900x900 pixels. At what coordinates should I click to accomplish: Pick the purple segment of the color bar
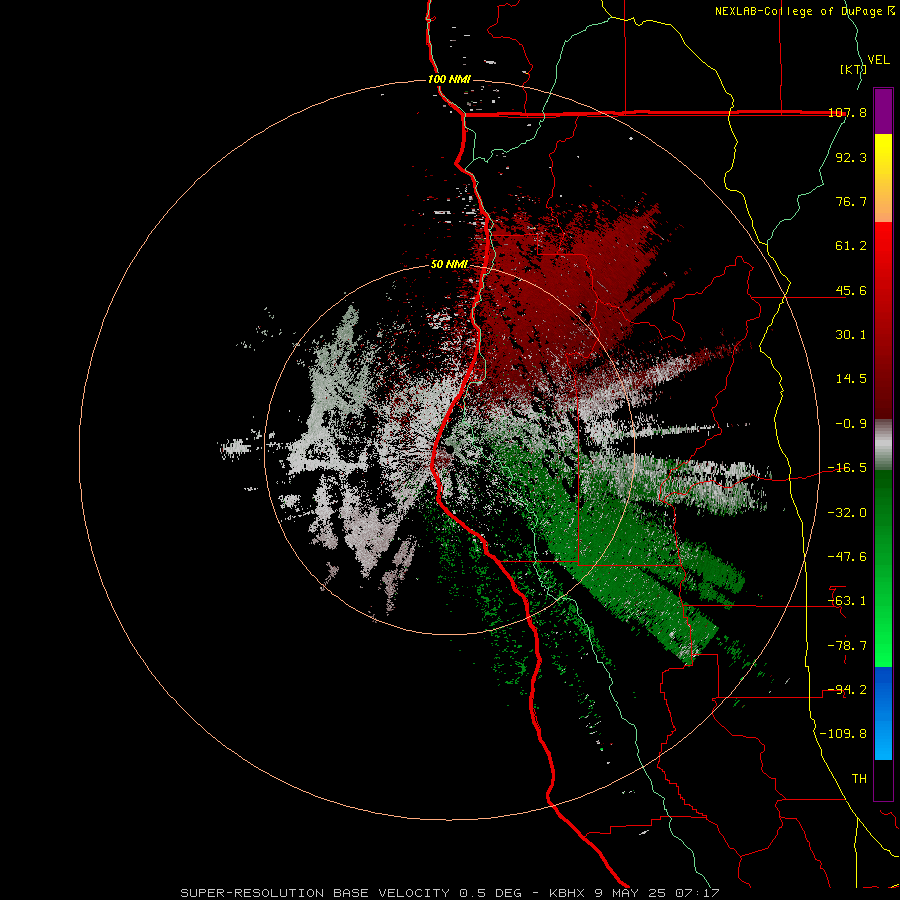(883, 111)
